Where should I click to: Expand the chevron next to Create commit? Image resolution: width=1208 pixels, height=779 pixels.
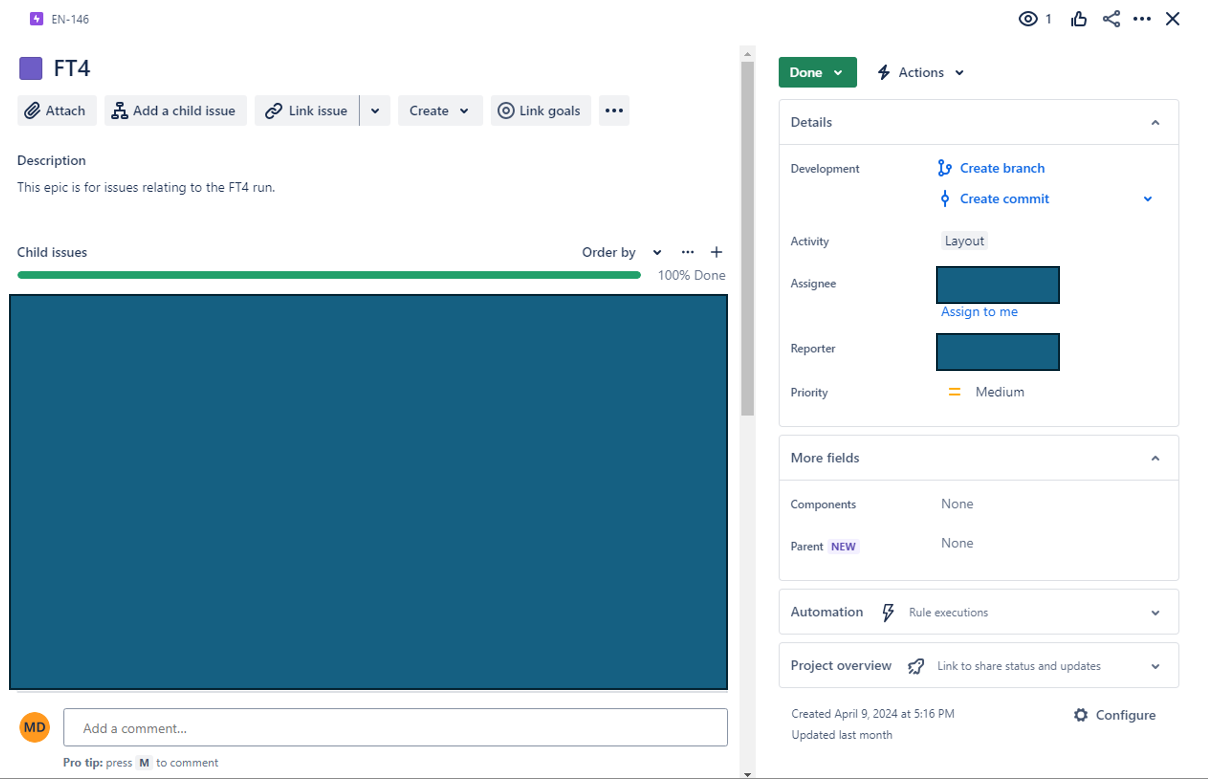point(1148,199)
